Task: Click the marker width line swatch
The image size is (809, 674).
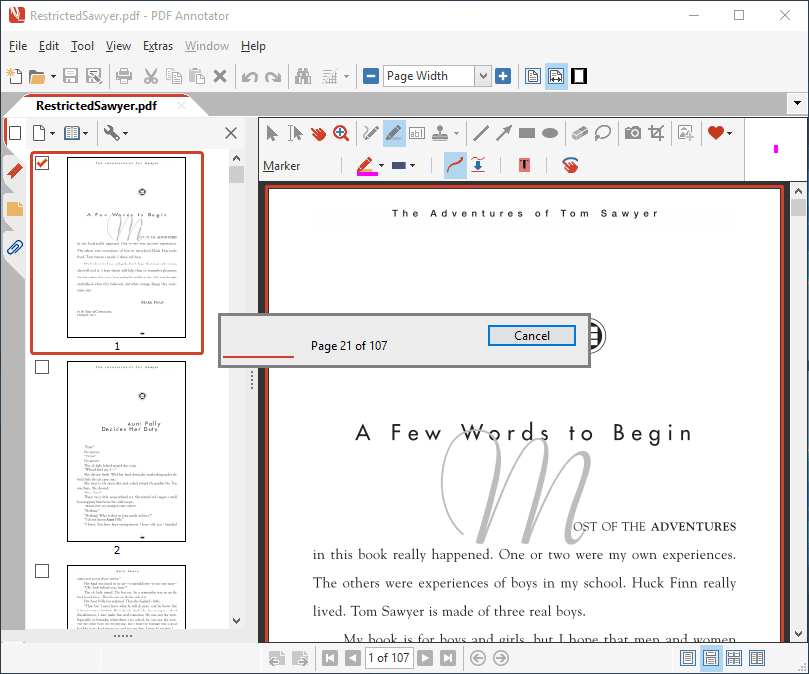Action: (399, 166)
